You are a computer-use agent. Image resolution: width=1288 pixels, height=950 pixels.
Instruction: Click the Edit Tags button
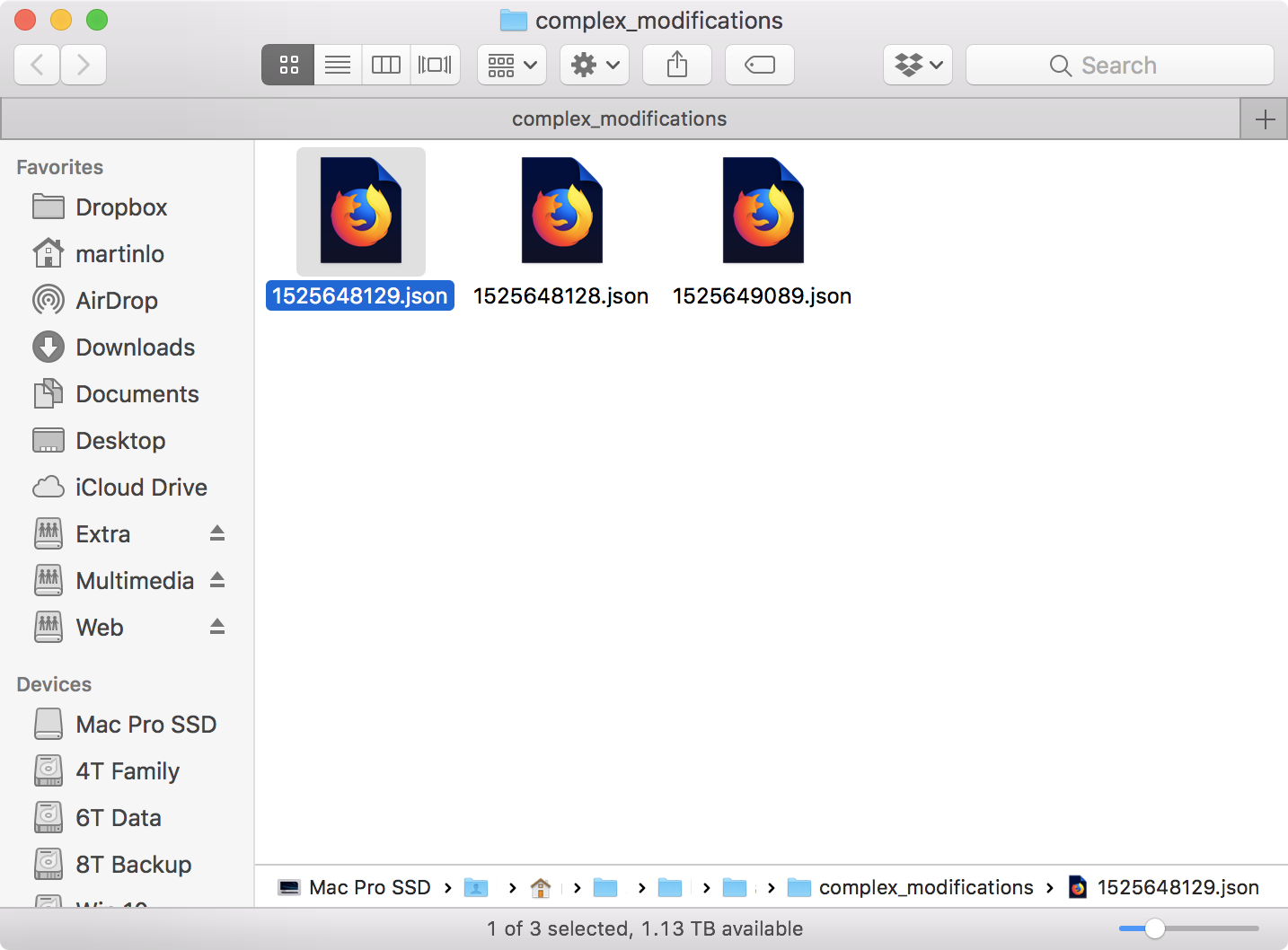760,65
